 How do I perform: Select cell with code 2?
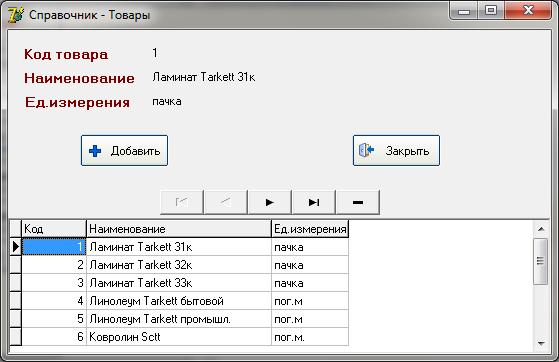point(54,265)
